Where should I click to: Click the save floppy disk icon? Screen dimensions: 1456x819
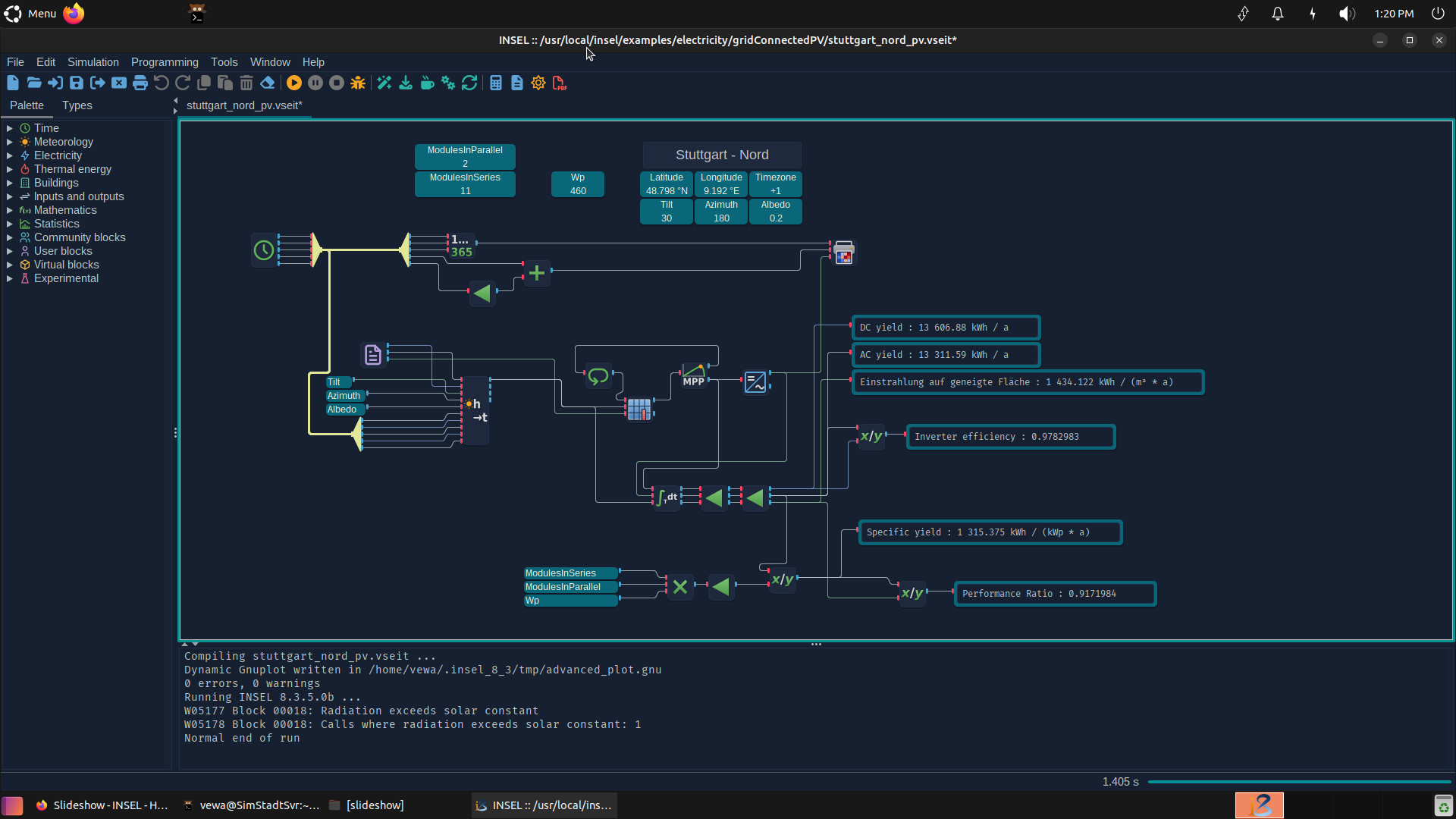click(77, 83)
